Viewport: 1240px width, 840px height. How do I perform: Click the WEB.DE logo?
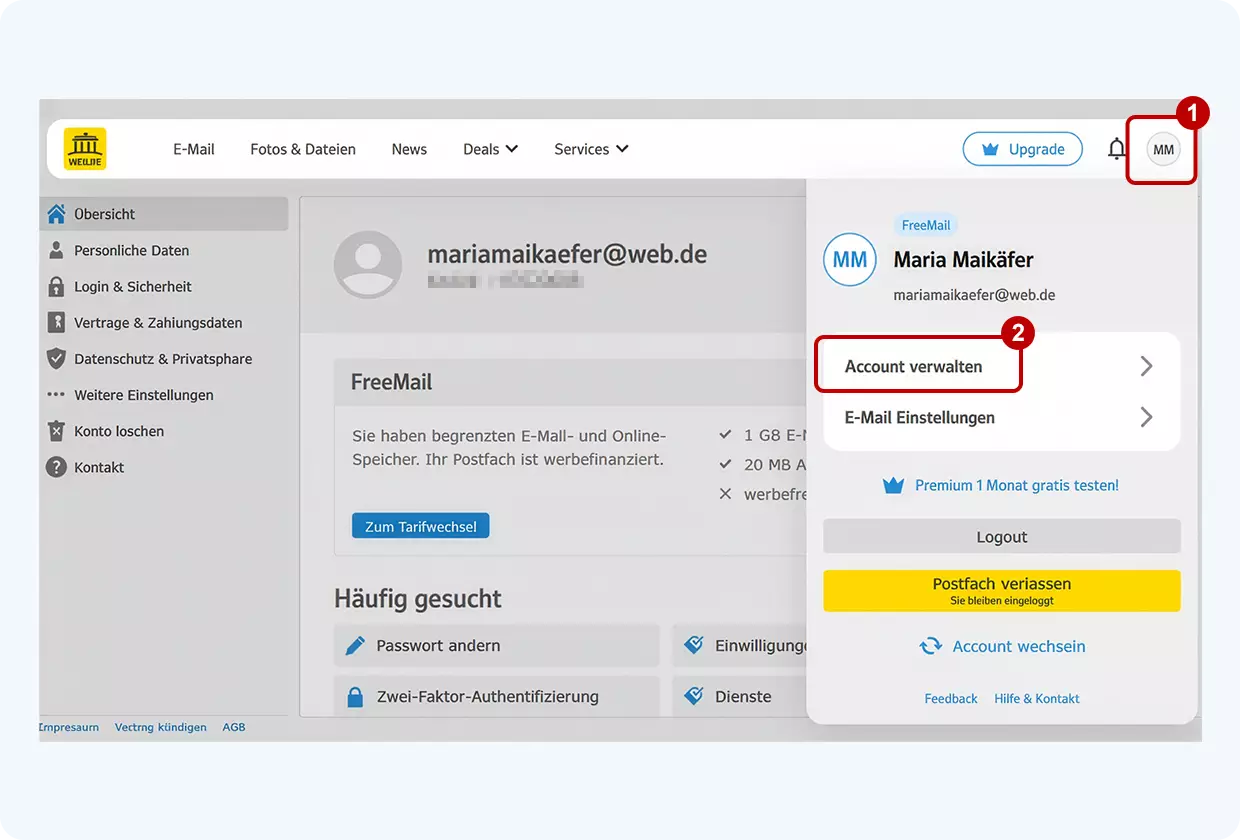coord(85,147)
